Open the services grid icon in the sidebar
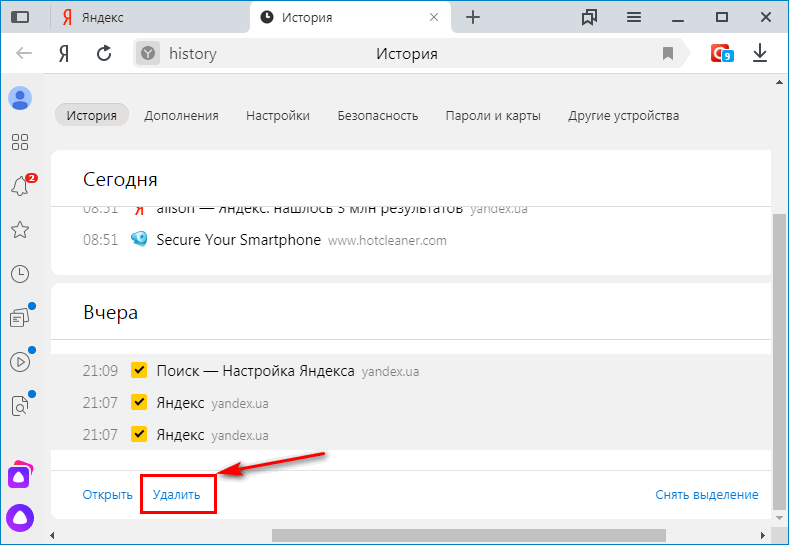This screenshot has width=789, height=545. 20,142
